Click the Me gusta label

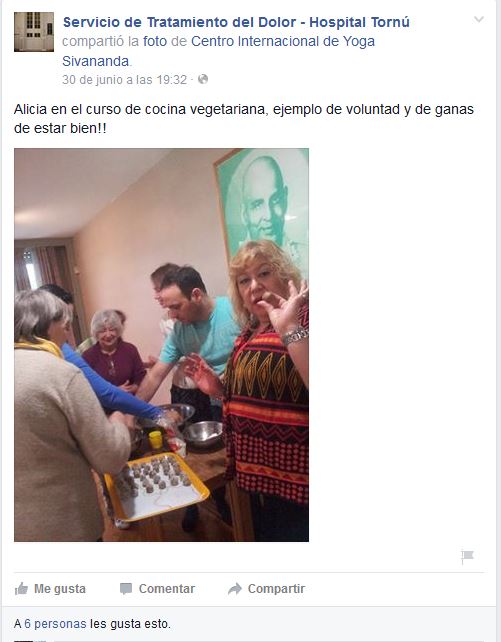point(60,589)
